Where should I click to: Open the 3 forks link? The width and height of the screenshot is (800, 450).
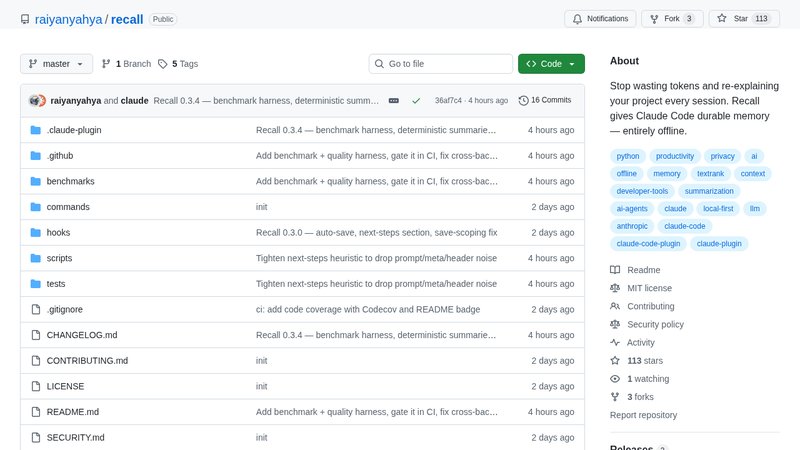point(640,397)
